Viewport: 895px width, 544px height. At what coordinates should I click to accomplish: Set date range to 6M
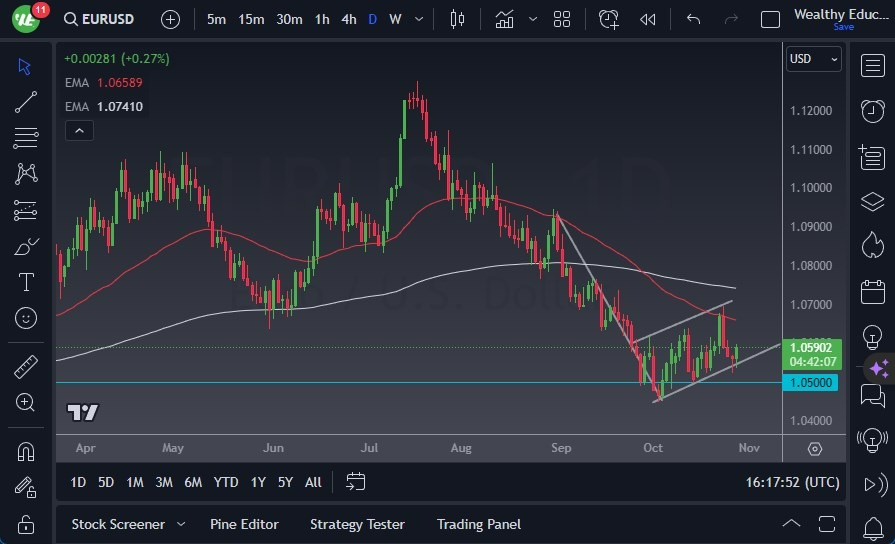click(x=193, y=482)
